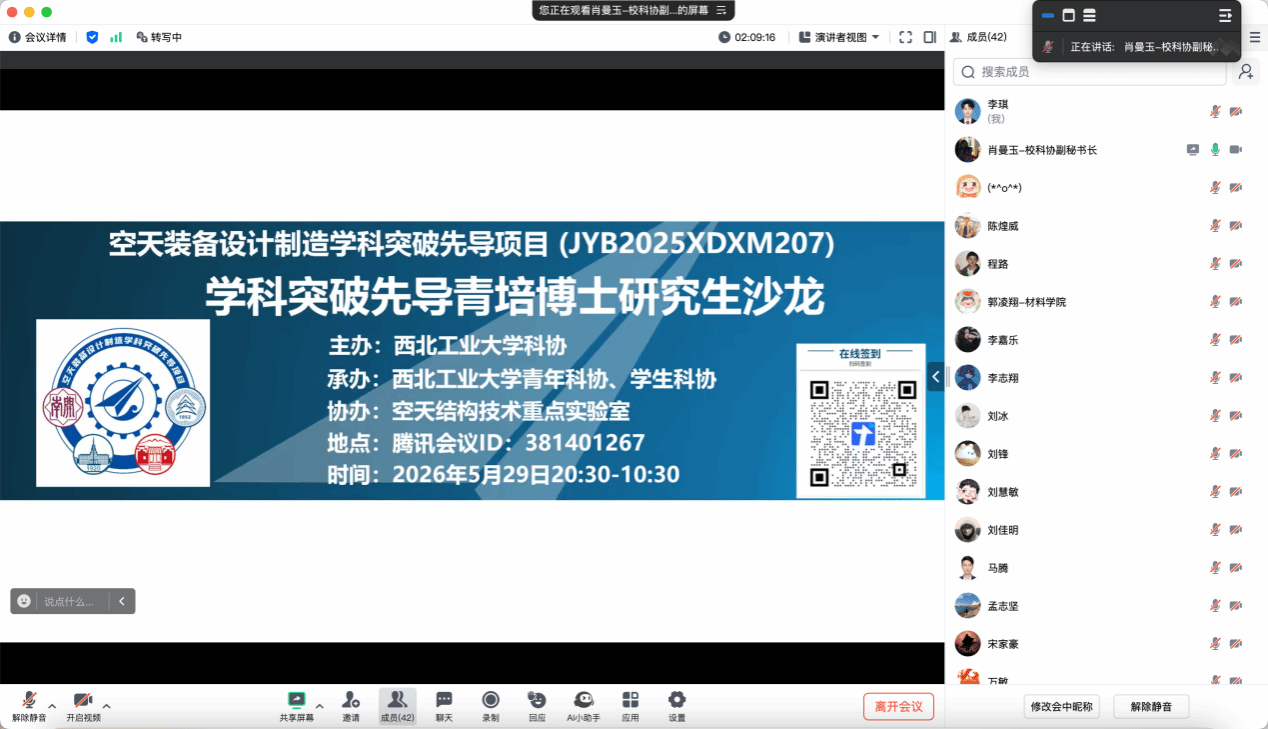Enter fullscreen with the expand icon
1268x729 pixels.
click(905, 37)
